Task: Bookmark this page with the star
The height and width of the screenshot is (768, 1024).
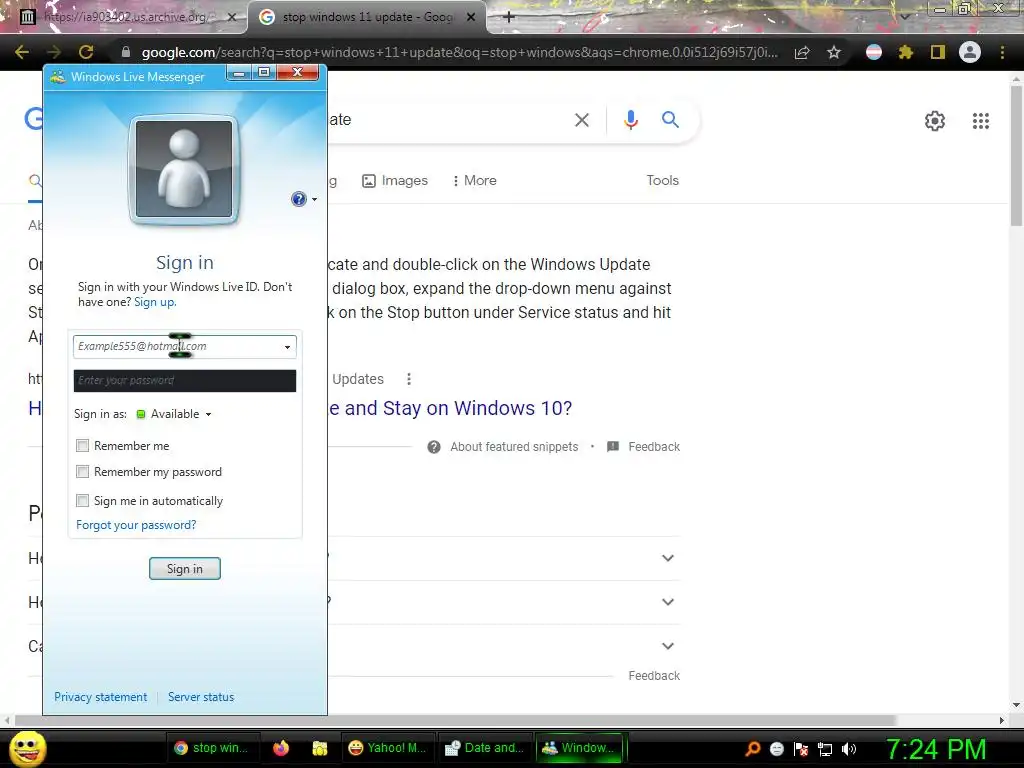Action: (x=834, y=52)
